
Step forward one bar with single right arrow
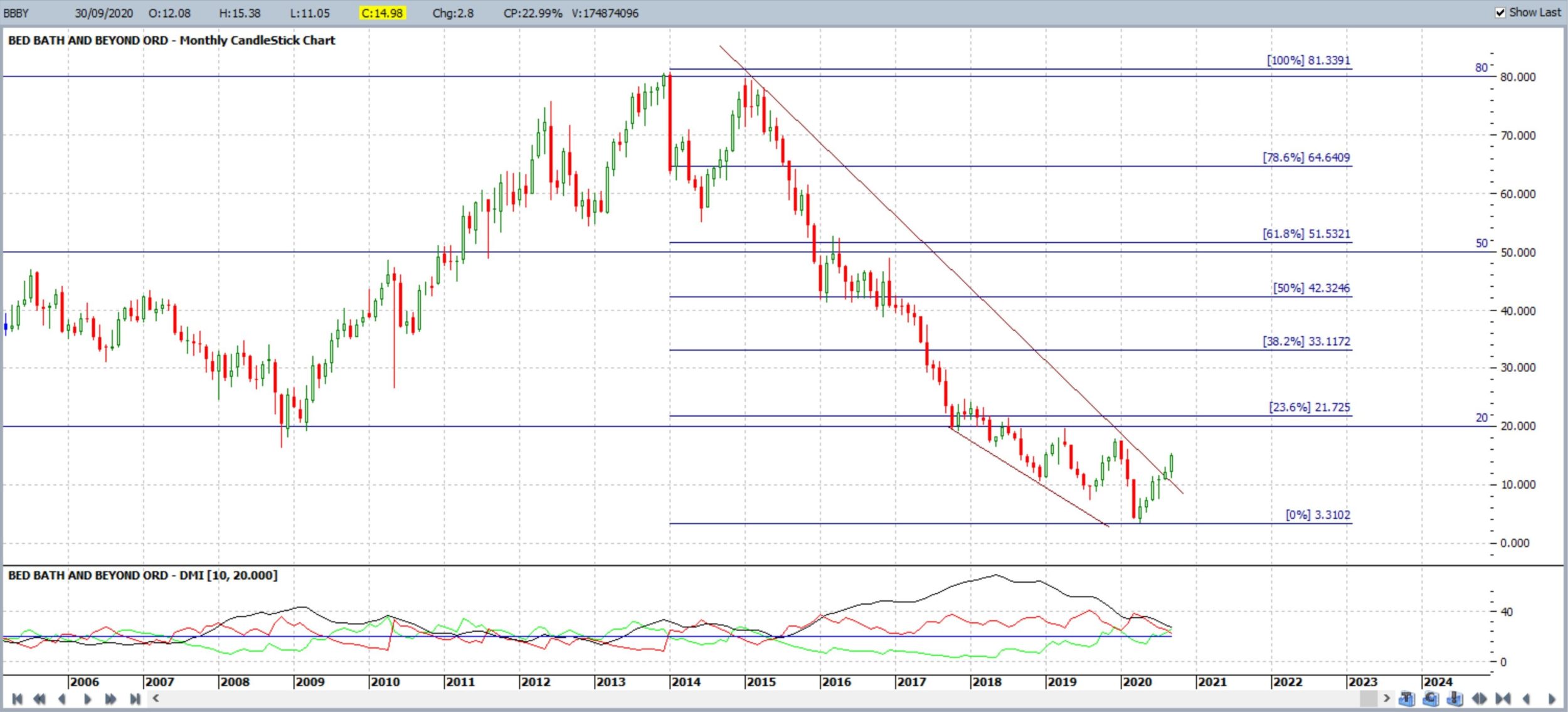(87, 699)
